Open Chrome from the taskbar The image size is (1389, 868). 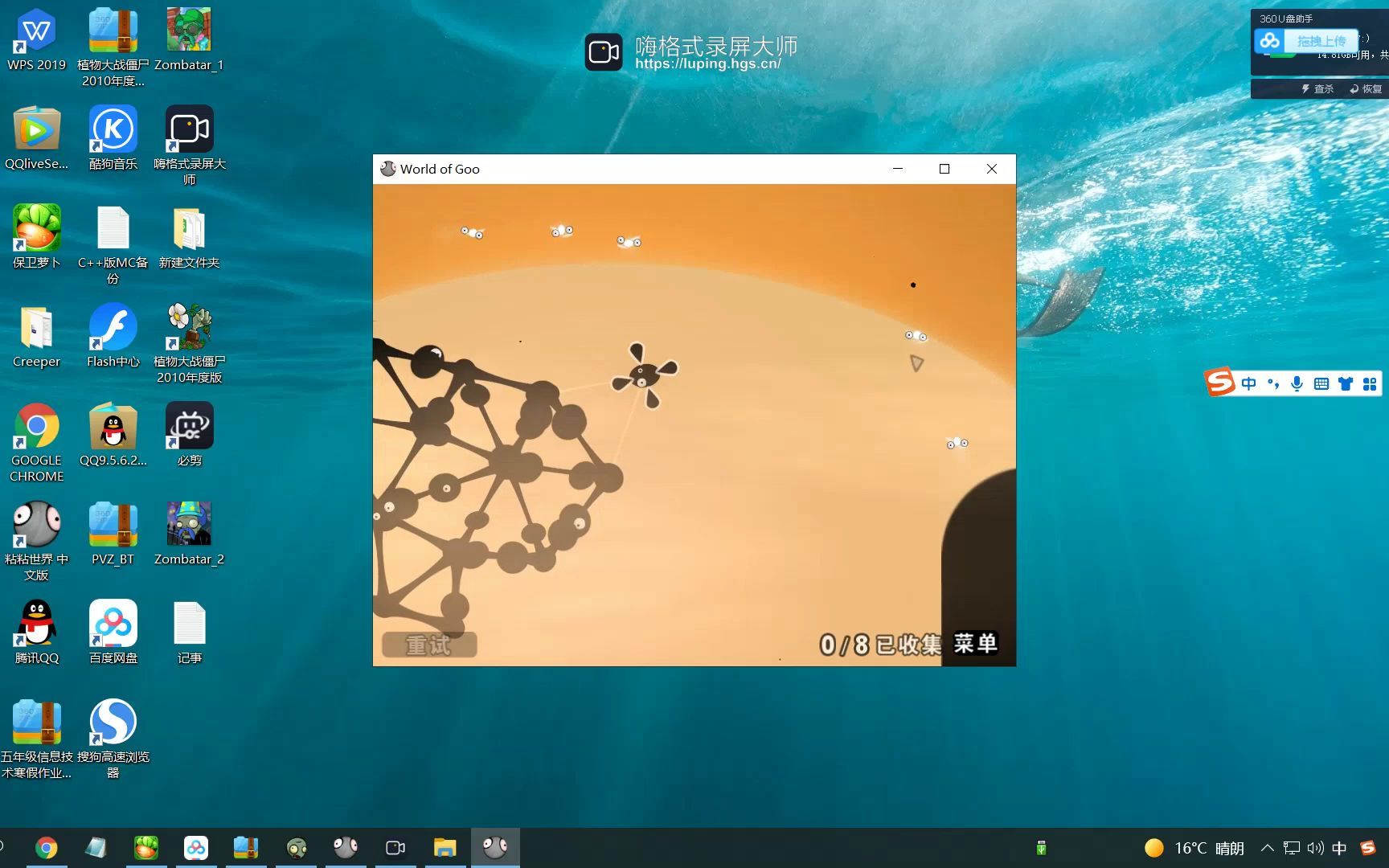pyautogui.click(x=47, y=848)
